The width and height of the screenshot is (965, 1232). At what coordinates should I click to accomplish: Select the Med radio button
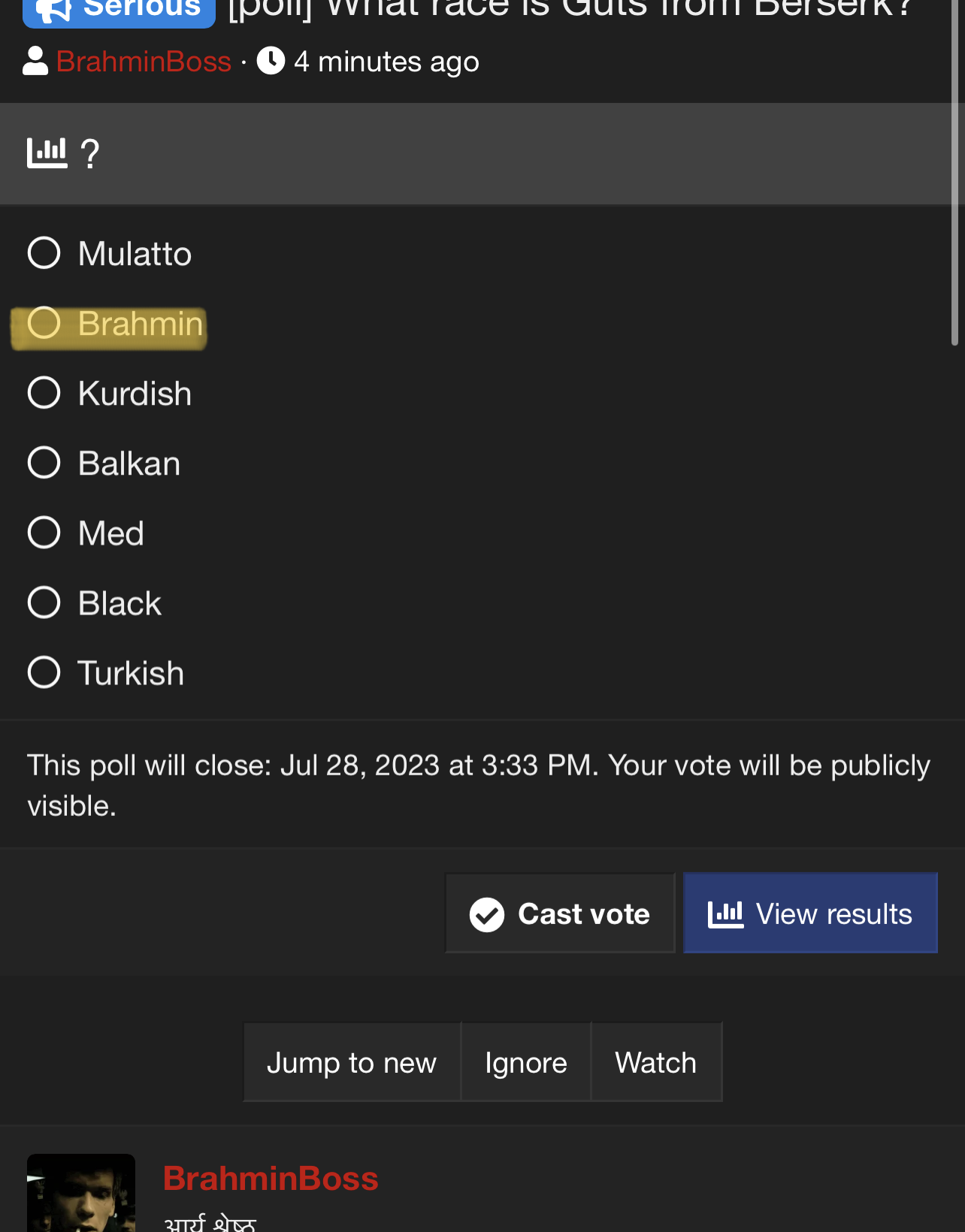pyautogui.click(x=44, y=533)
